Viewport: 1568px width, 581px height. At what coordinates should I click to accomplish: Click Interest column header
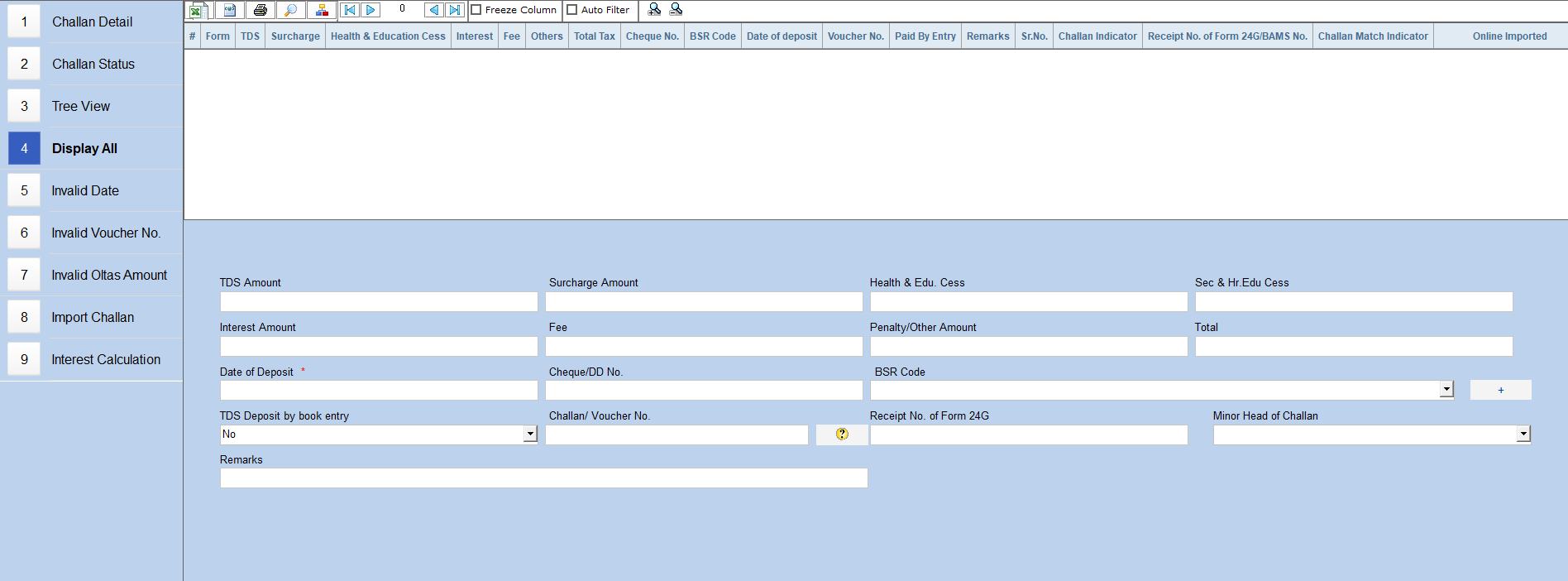[475, 36]
